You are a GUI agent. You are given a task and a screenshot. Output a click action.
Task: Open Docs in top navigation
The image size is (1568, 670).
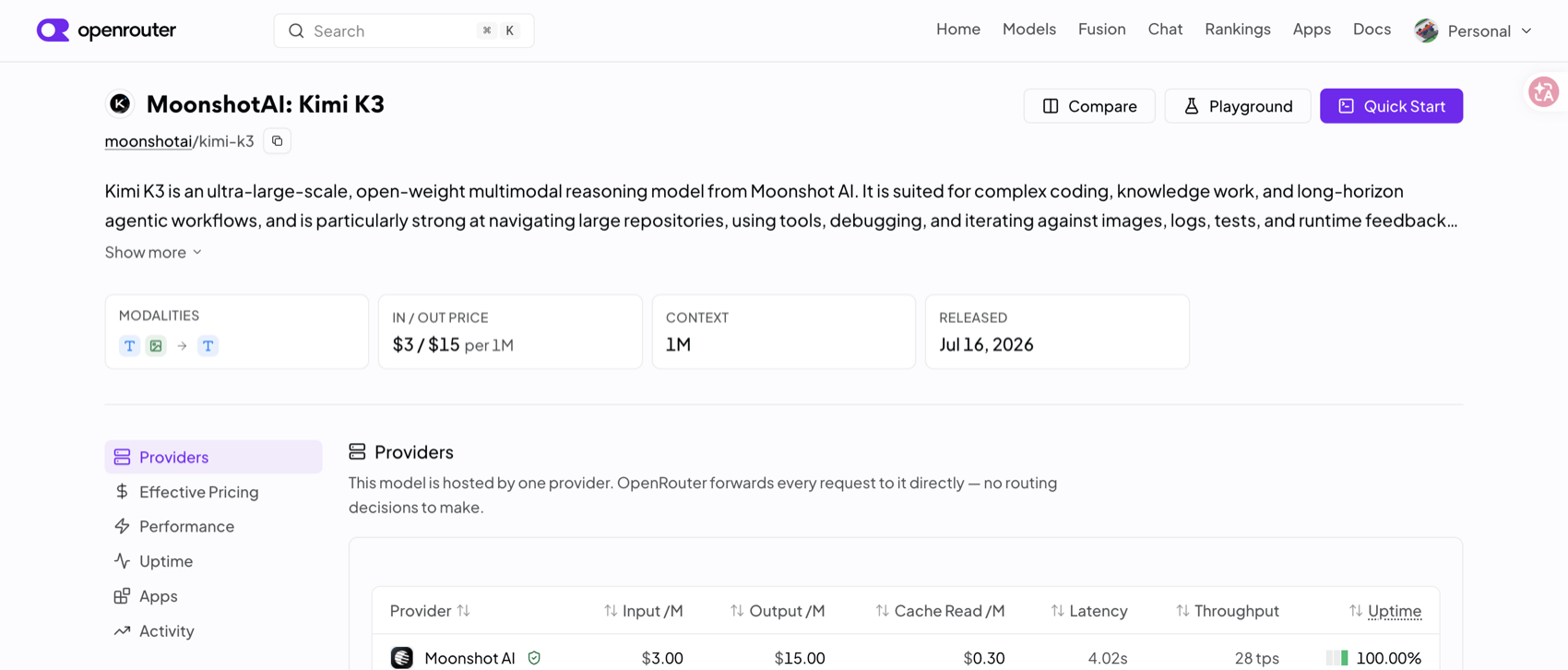(x=1372, y=30)
